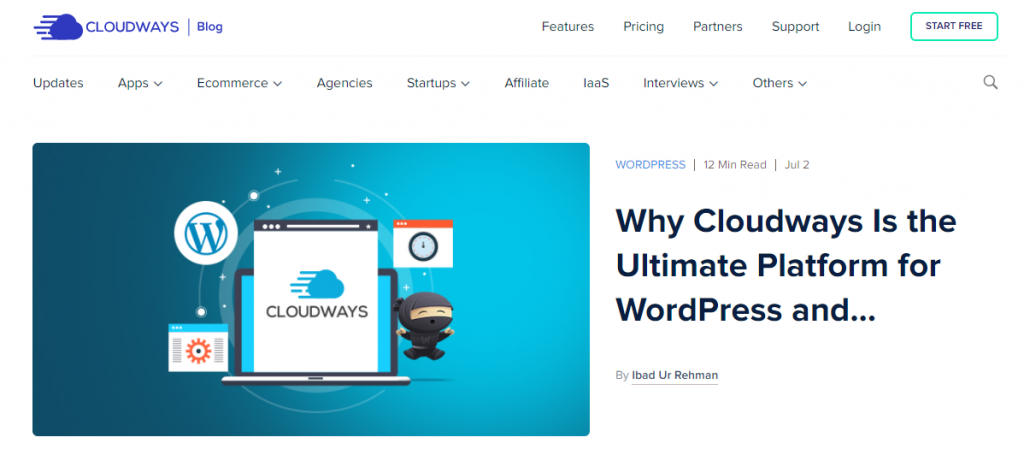Click the Login link
1024x455 pixels.
click(x=864, y=27)
